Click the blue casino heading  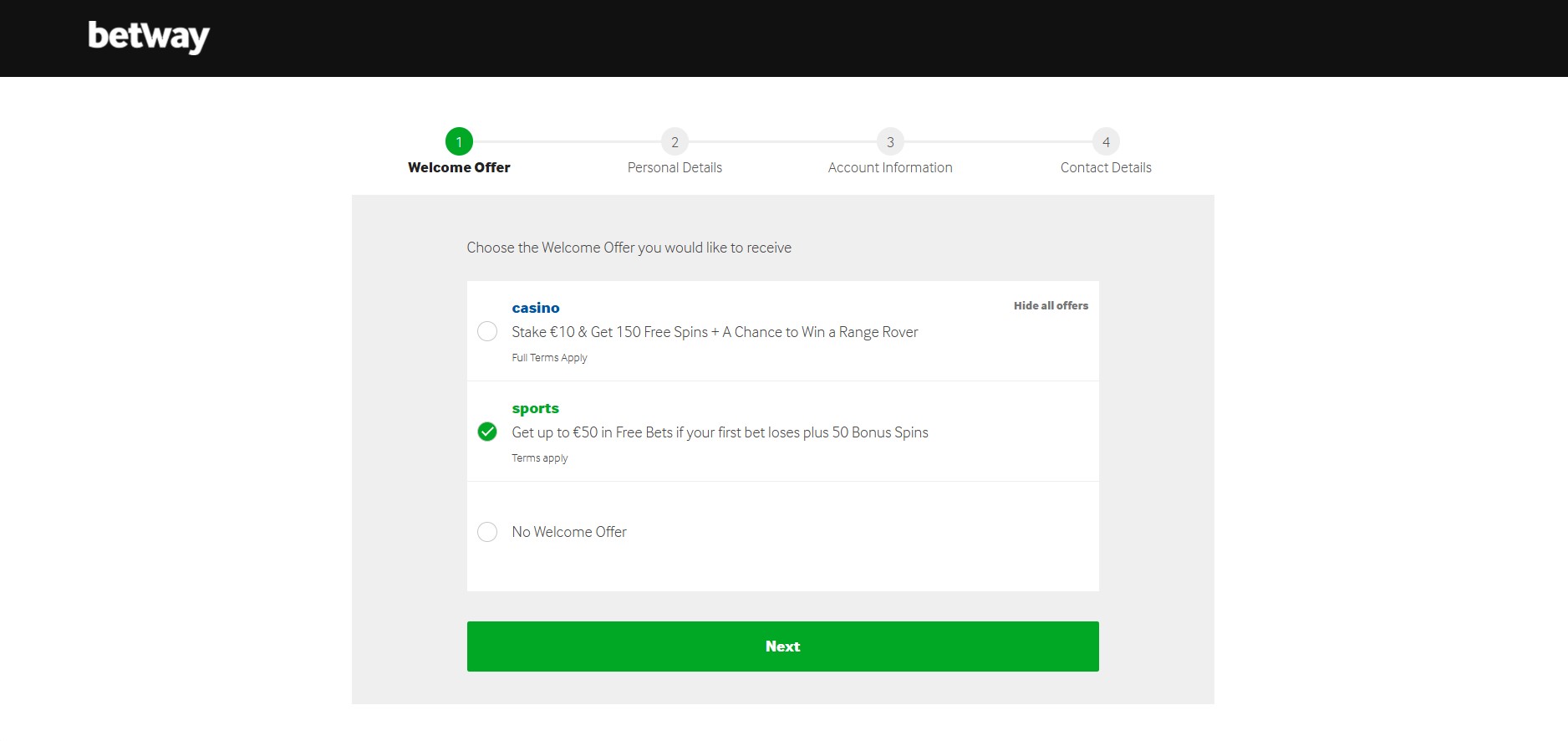536,308
